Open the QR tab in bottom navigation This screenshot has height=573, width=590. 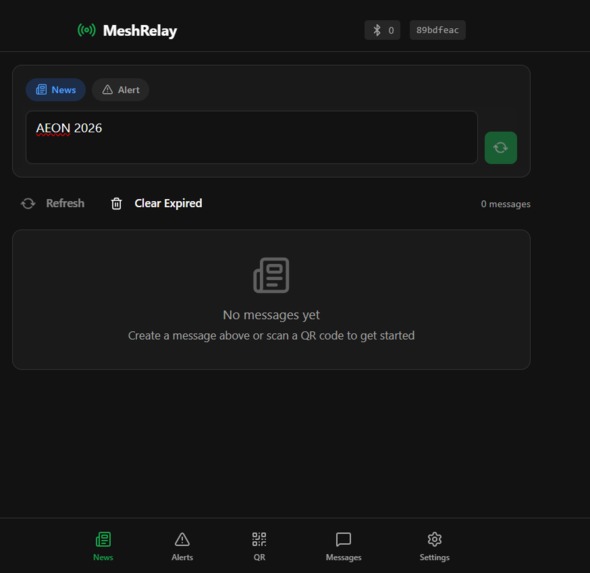259,546
